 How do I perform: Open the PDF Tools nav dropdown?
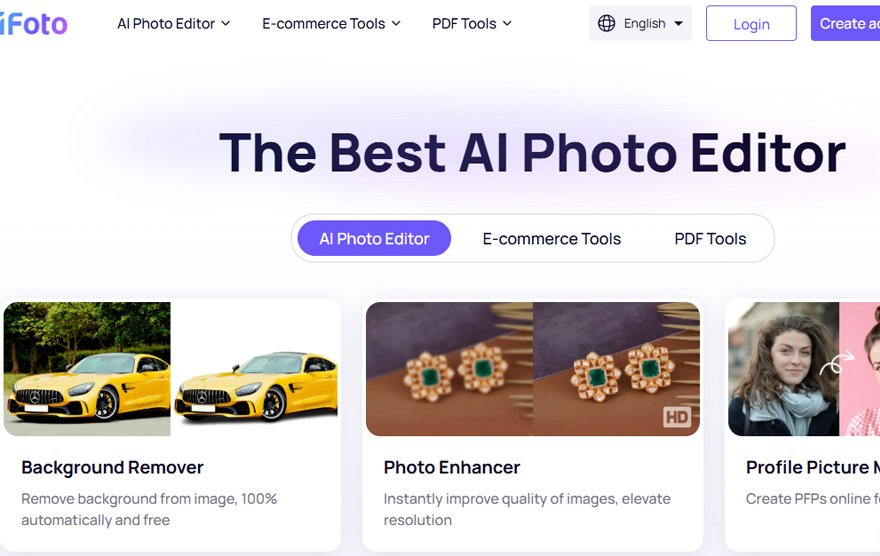click(471, 24)
